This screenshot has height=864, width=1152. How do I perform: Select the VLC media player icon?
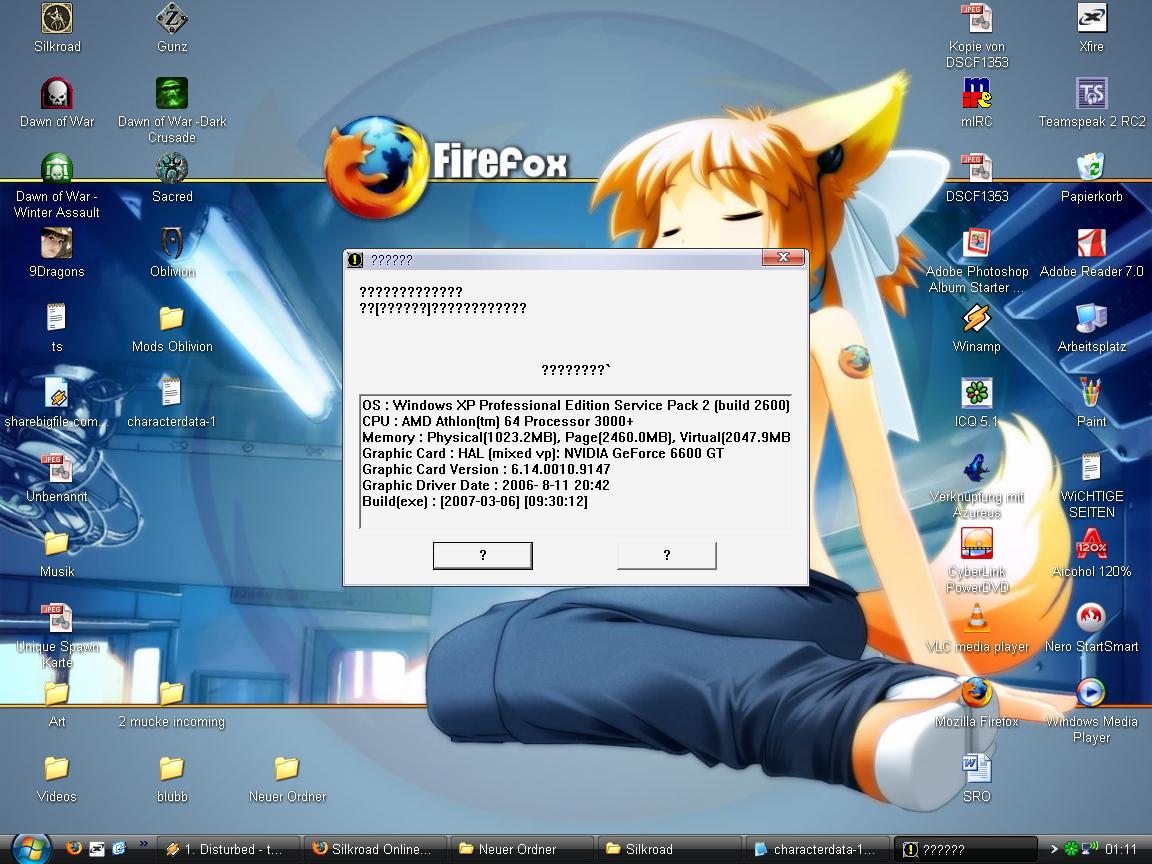point(976,619)
